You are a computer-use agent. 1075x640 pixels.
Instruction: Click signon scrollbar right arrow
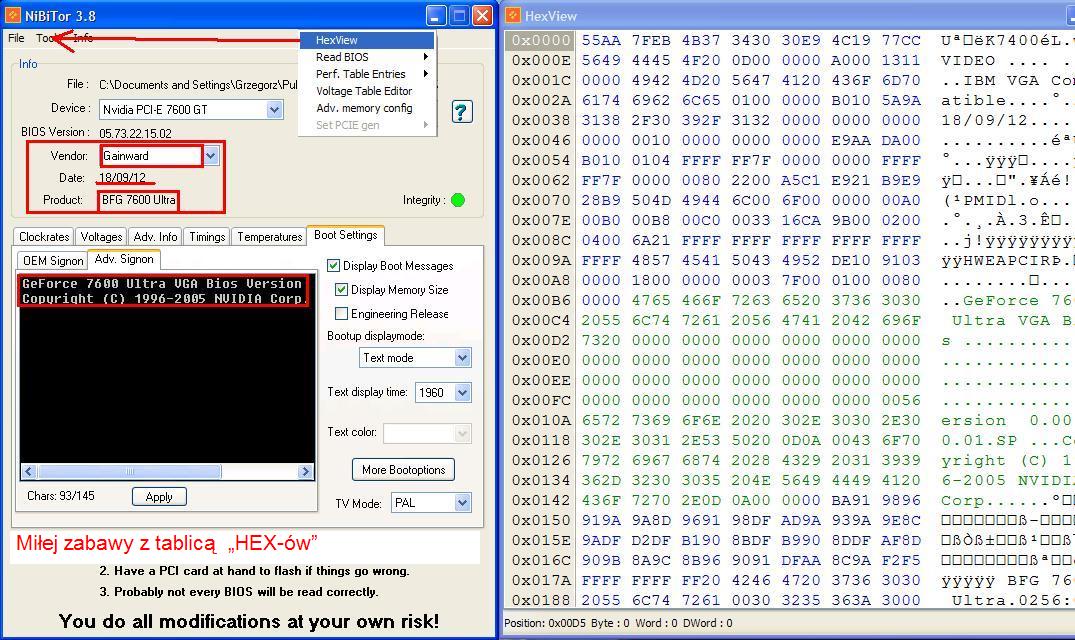306,471
